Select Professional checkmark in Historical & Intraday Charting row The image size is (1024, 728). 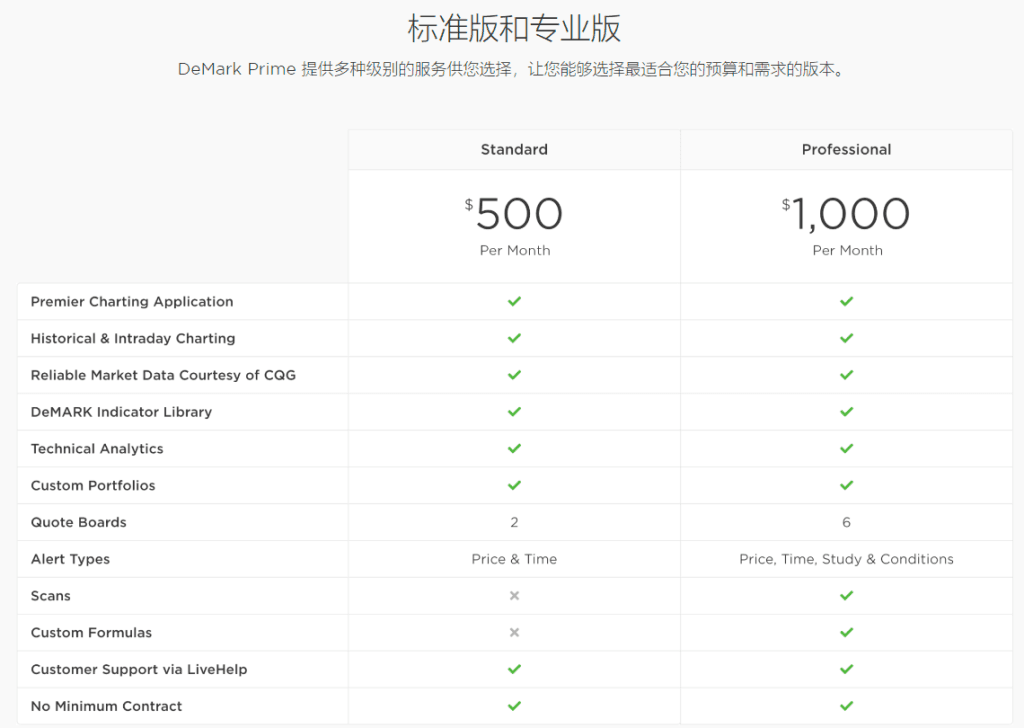point(846,338)
